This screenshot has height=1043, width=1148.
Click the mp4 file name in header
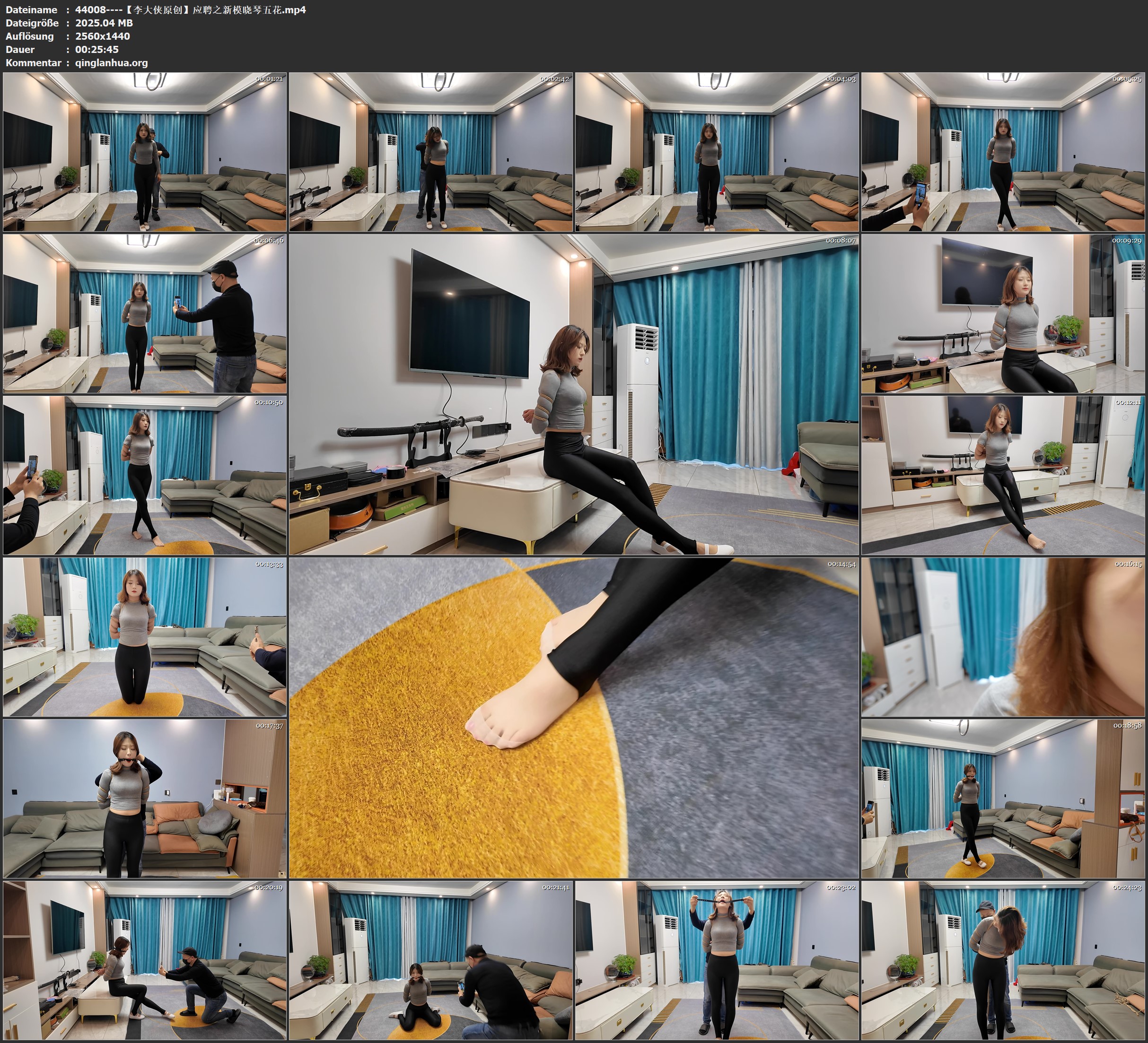coord(190,9)
